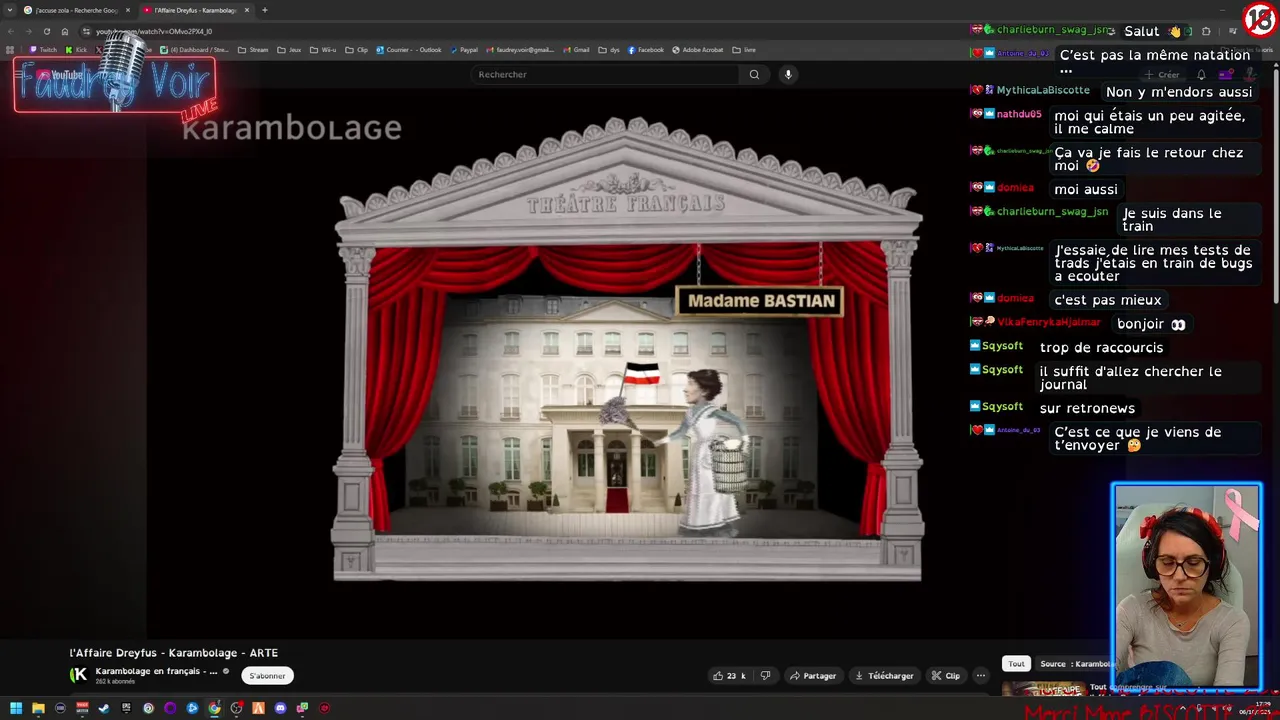Click chat message 'trop de raccourcis'
This screenshot has height=720, width=1280.
[x=1101, y=347]
